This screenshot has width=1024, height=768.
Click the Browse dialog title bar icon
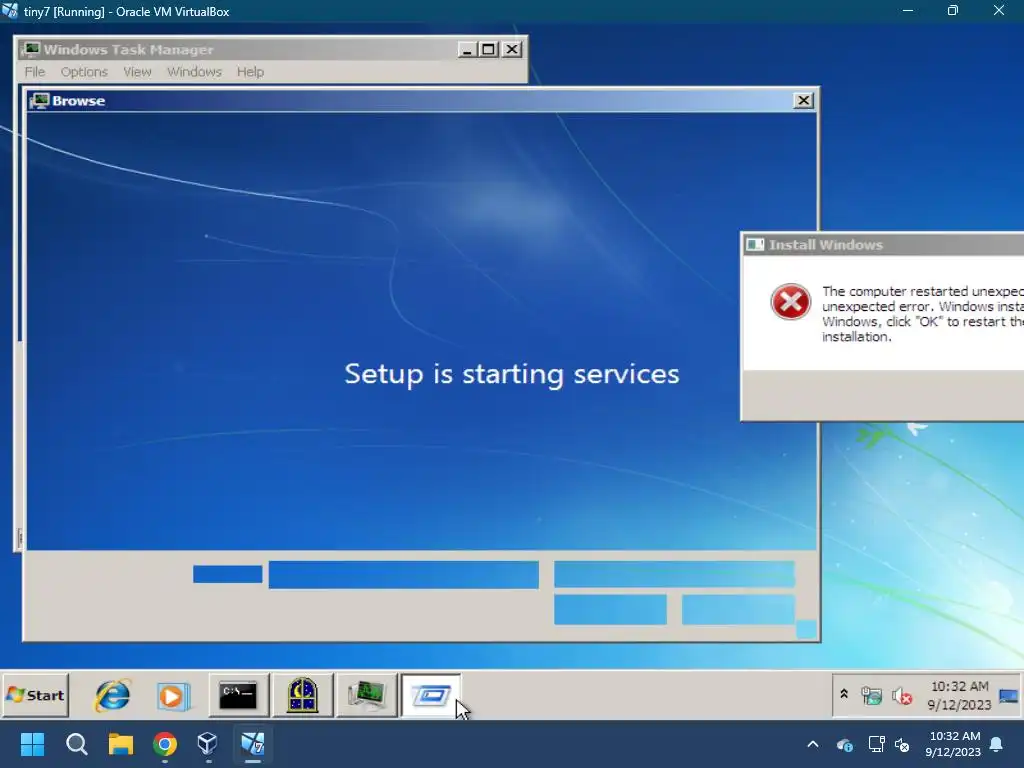(39, 101)
